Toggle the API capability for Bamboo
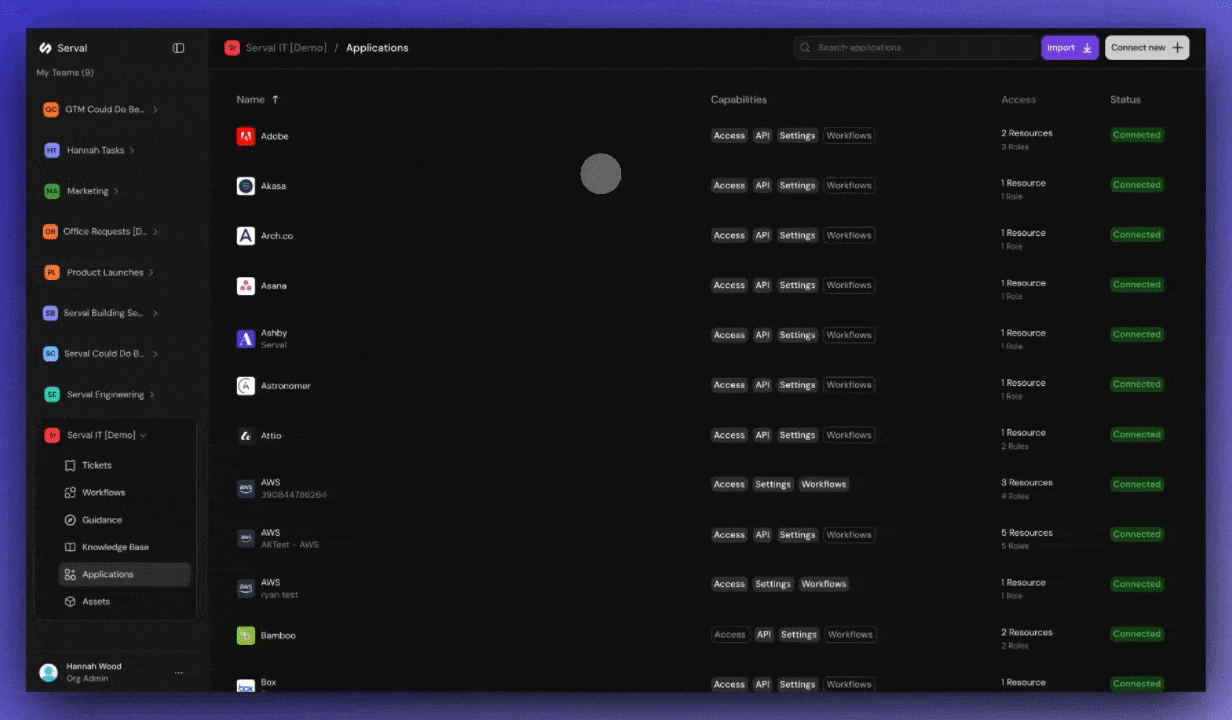Viewport: 1232px width, 720px height. tap(762, 634)
